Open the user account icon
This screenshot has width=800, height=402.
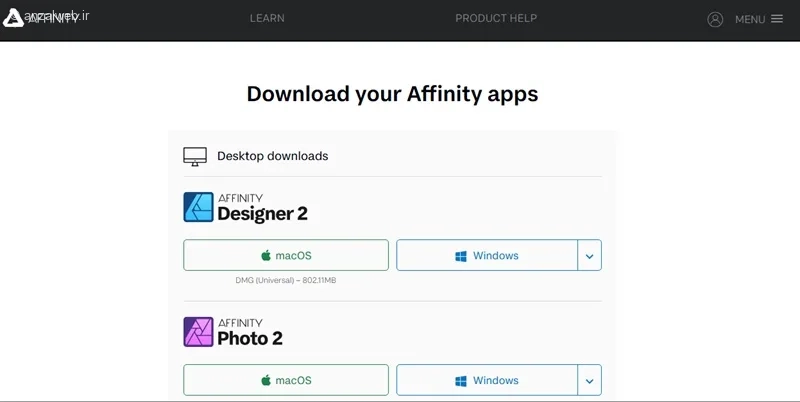pyautogui.click(x=715, y=19)
